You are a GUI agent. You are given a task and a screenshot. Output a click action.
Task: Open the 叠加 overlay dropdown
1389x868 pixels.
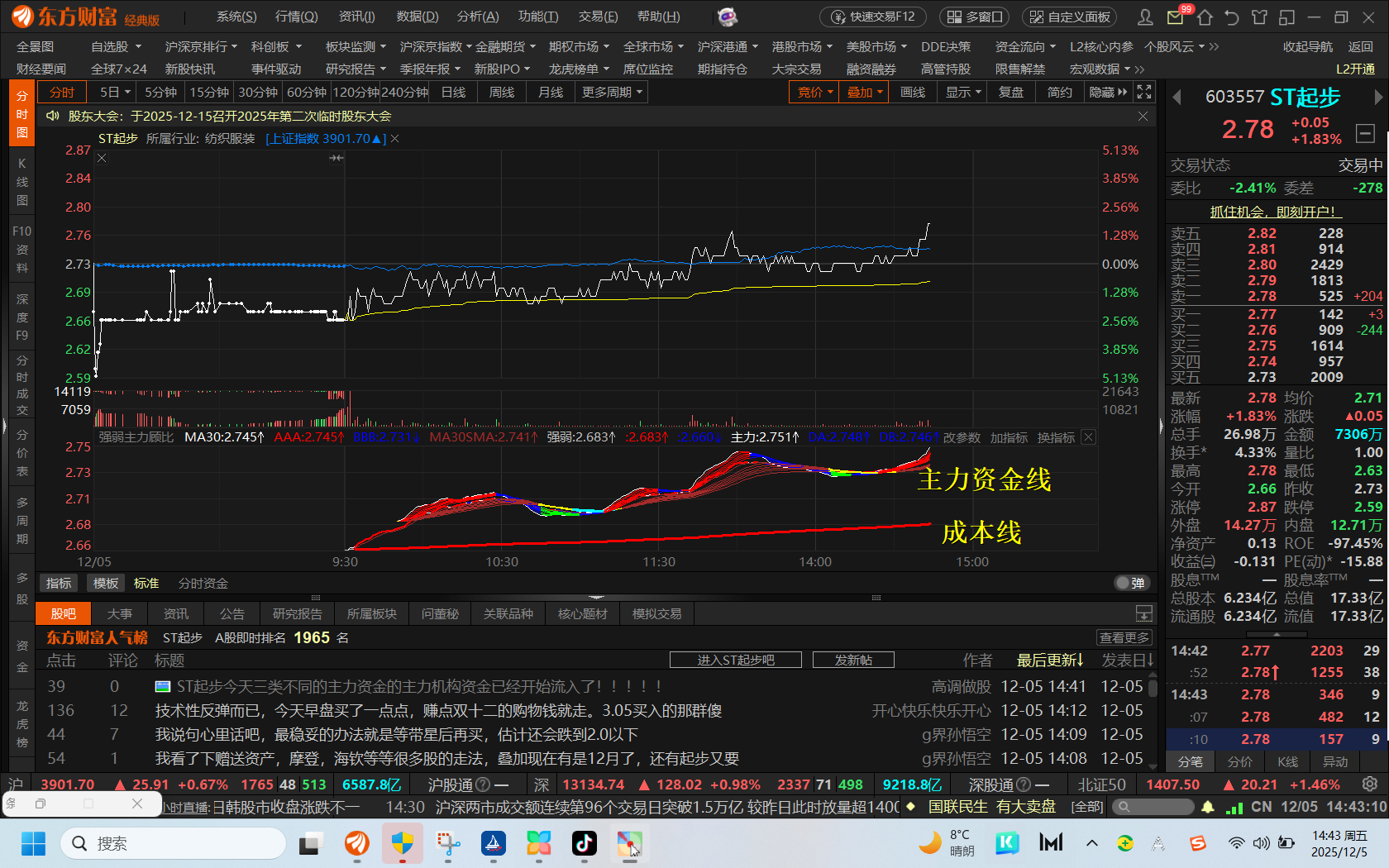(865, 92)
